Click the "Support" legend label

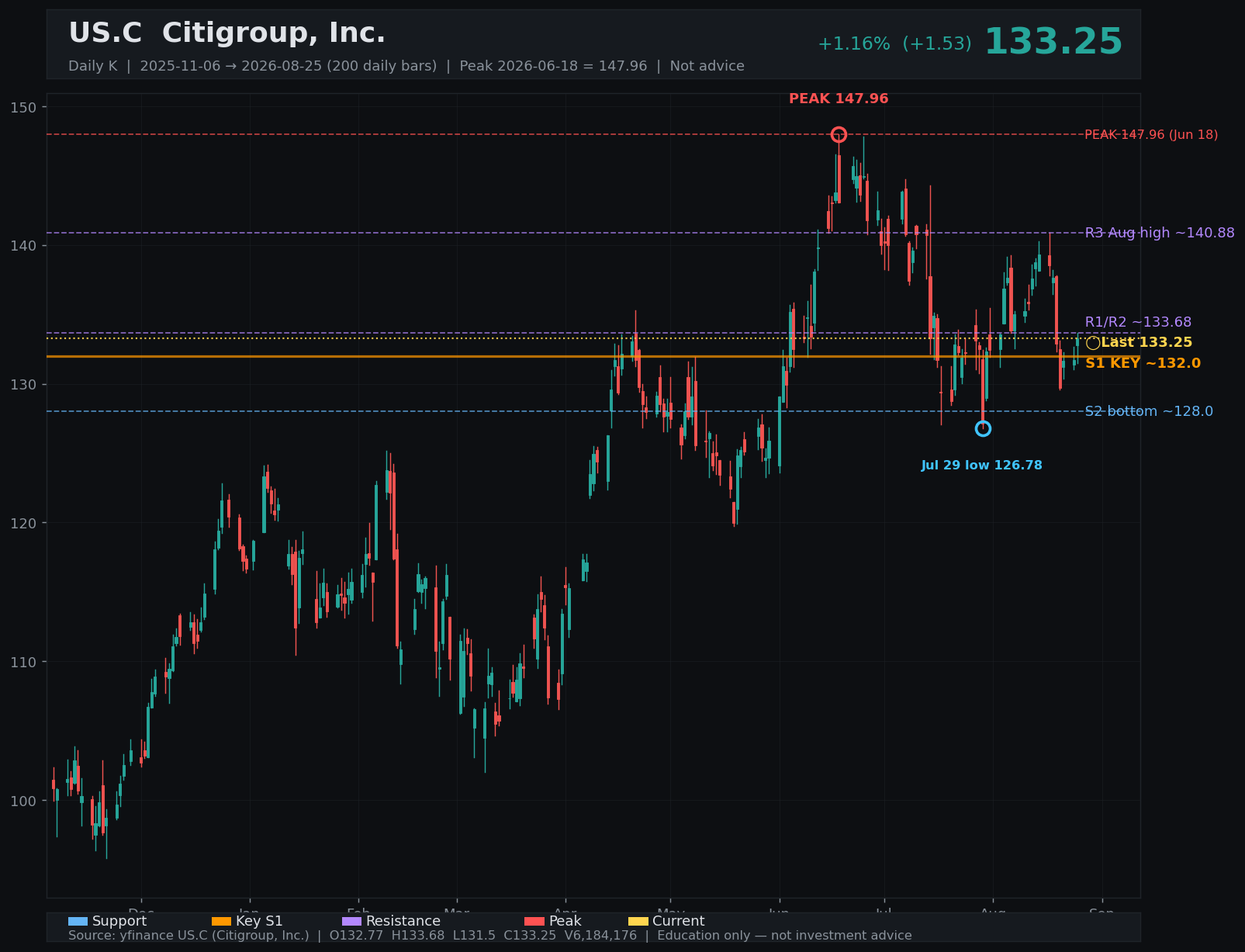tap(119, 921)
